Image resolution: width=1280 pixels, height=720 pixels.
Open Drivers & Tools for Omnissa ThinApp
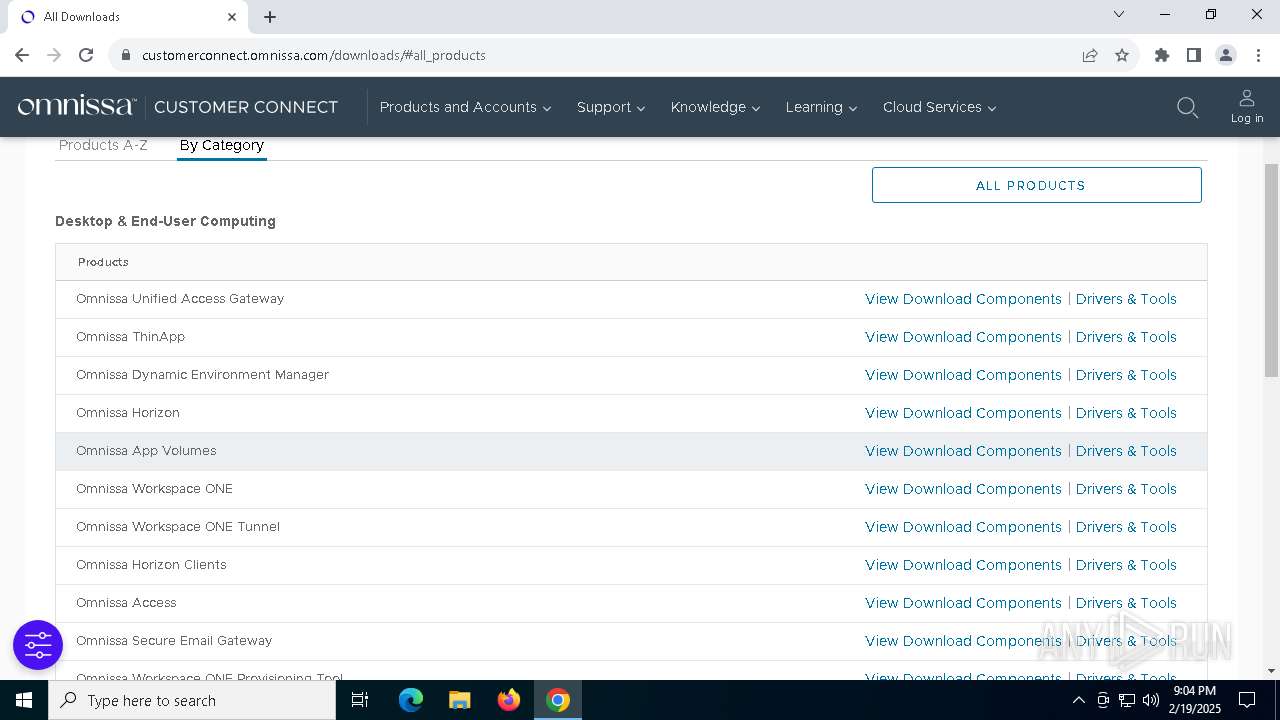point(1126,337)
